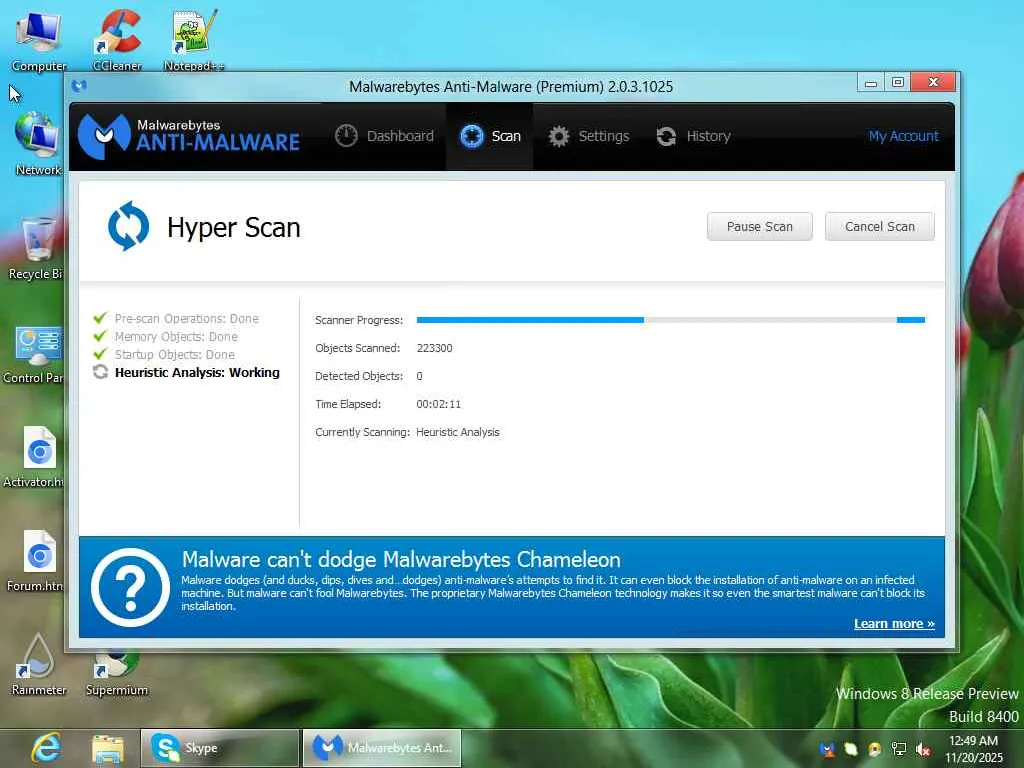The height and width of the screenshot is (768, 1024).
Task: Switch to Skype taskbar button
Action: click(220, 748)
